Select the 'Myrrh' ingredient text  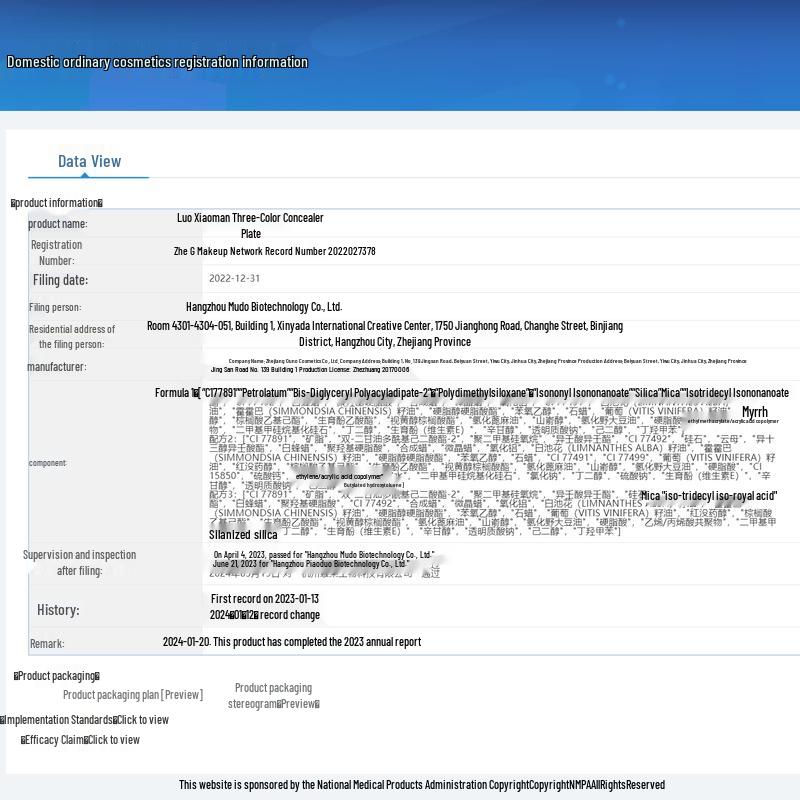point(755,412)
